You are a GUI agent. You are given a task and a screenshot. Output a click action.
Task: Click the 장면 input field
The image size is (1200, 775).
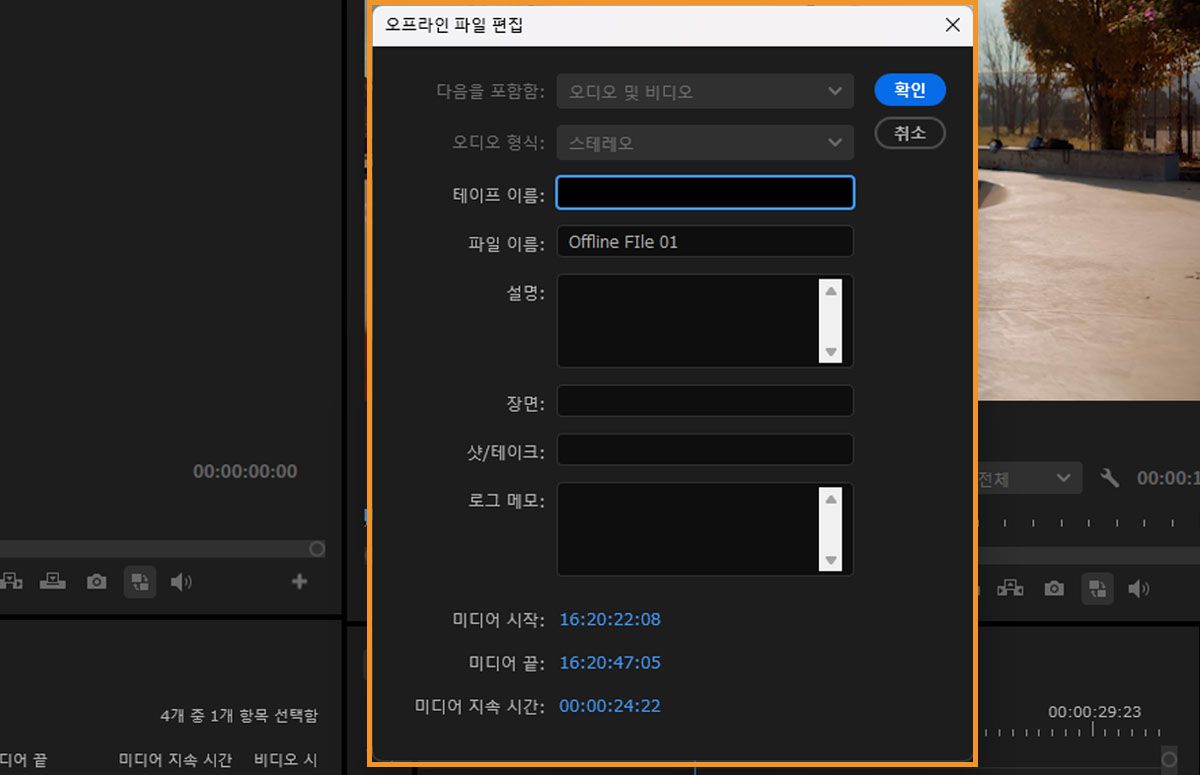[x=705, y=402]
